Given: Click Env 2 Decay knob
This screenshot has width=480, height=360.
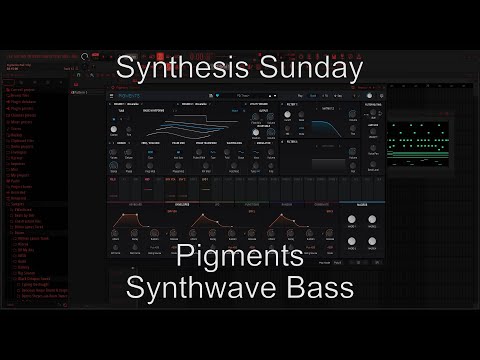Looking at the screenshot, I should click(x=212, y=233).
